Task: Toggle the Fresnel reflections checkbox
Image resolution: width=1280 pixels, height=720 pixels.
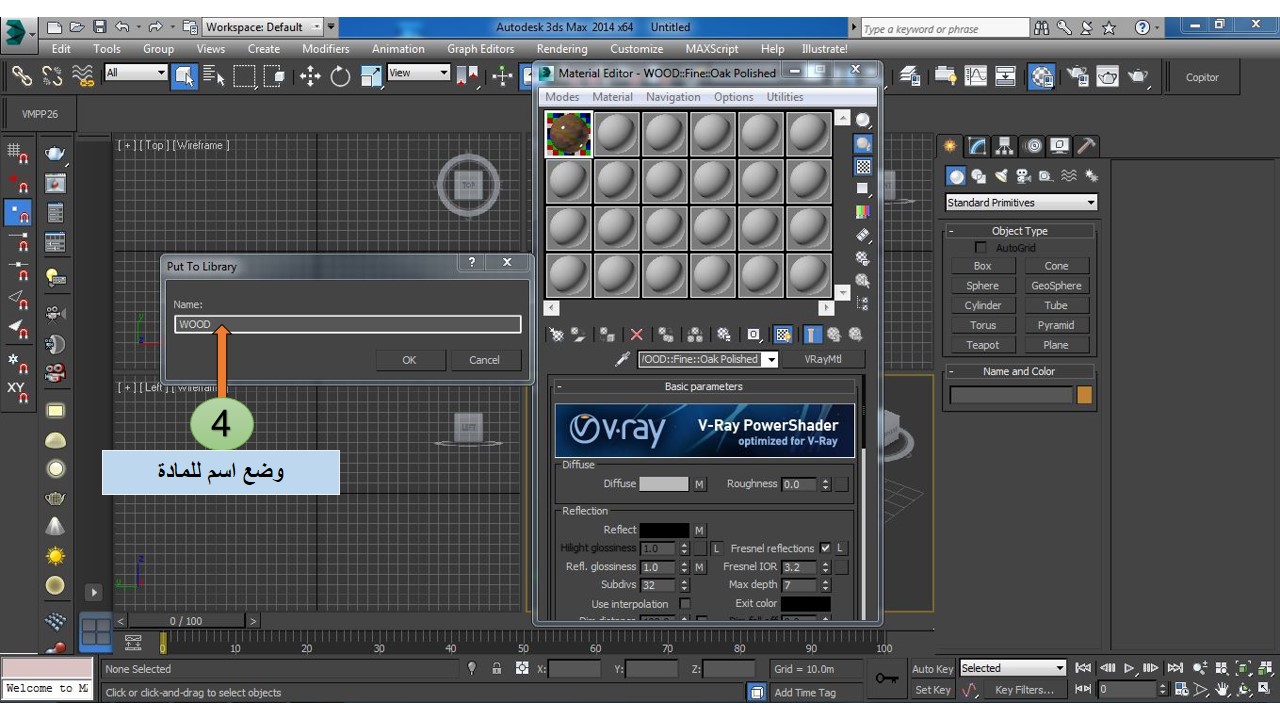Action: coord(825,548)
